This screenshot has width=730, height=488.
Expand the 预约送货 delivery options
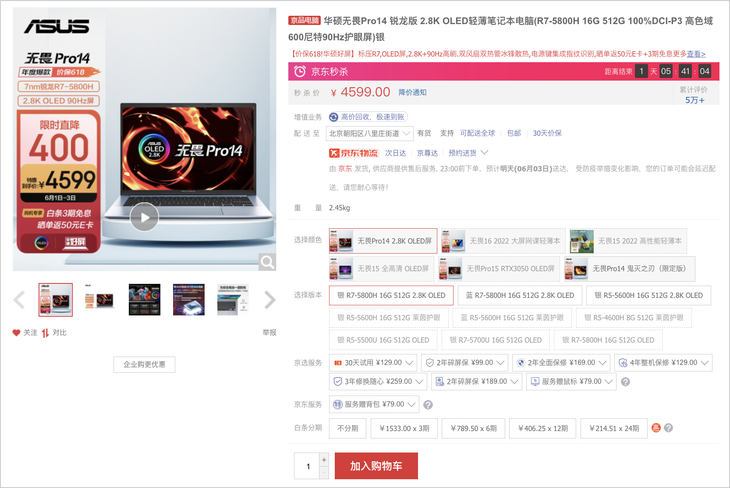coord(485,153)
